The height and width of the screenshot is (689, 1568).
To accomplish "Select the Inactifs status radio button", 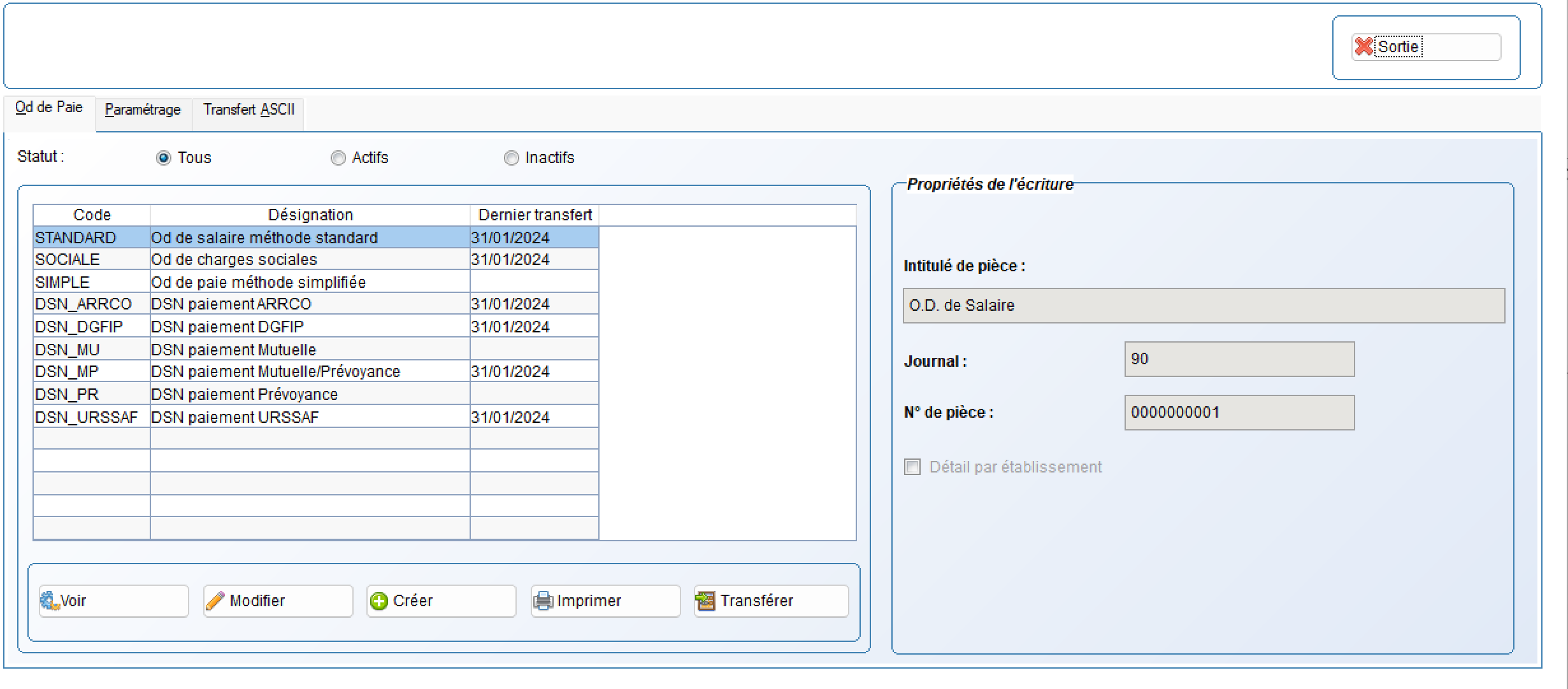I will tap(512, 158).
